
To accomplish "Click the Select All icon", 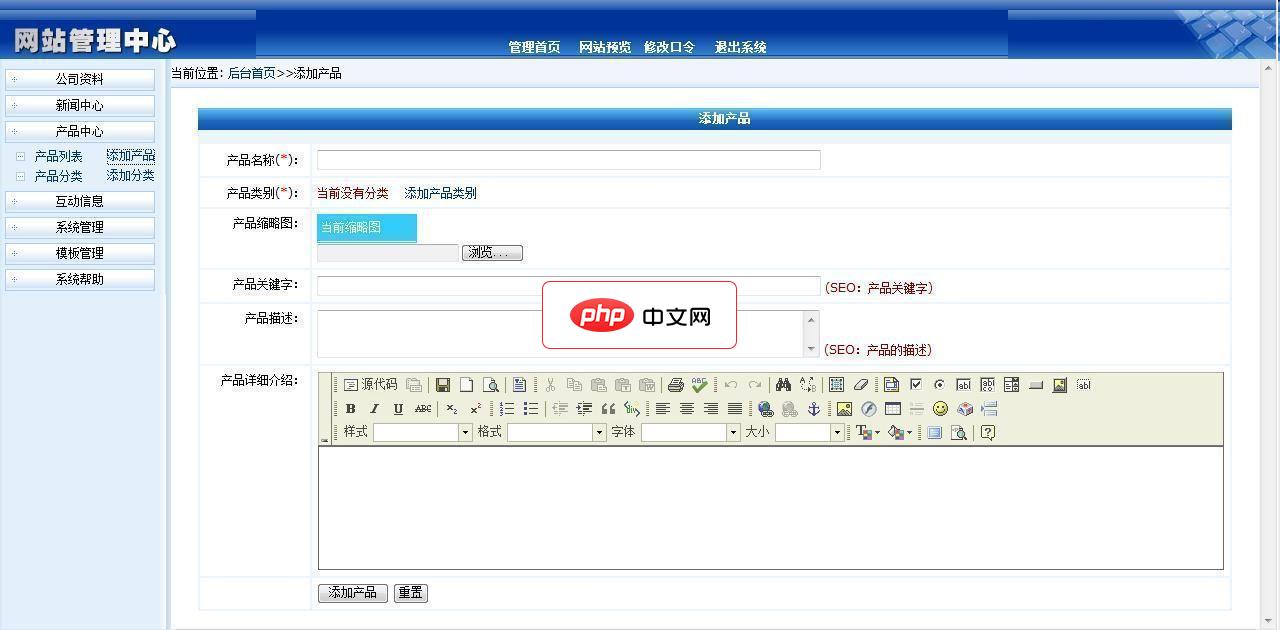I will pos(837,385).
